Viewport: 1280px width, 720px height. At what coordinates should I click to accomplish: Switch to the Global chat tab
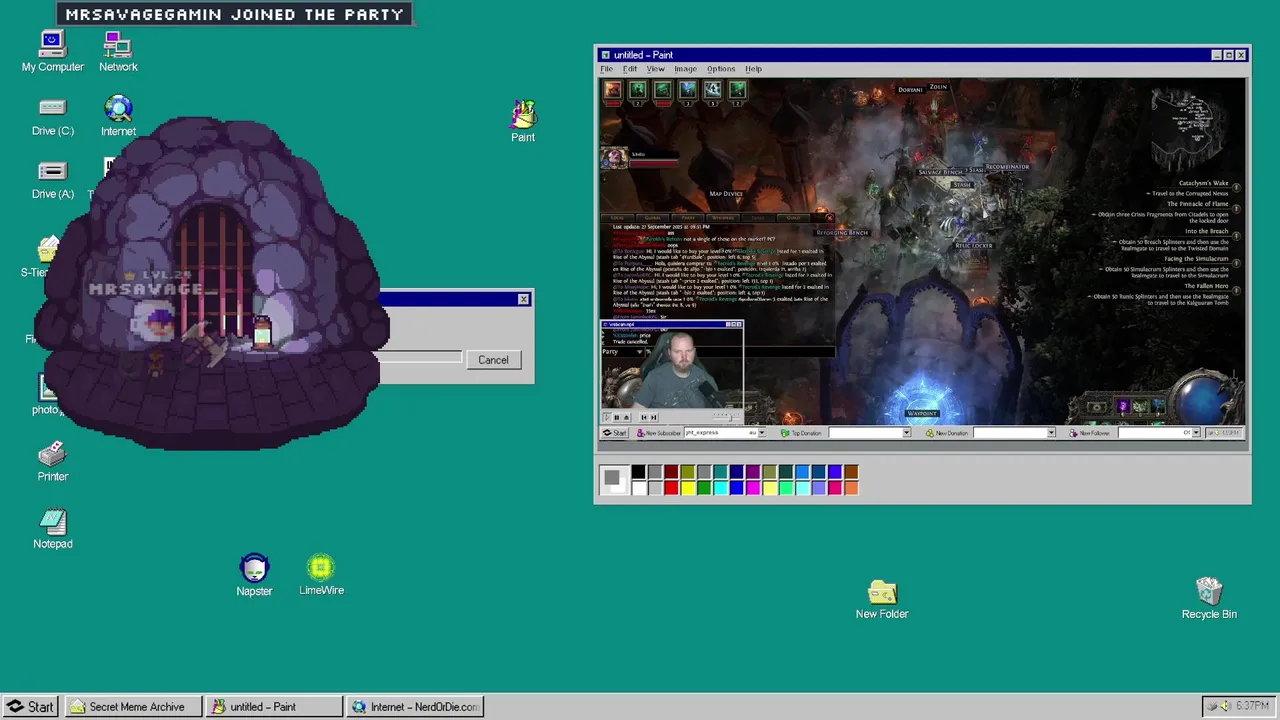[653, 217]
